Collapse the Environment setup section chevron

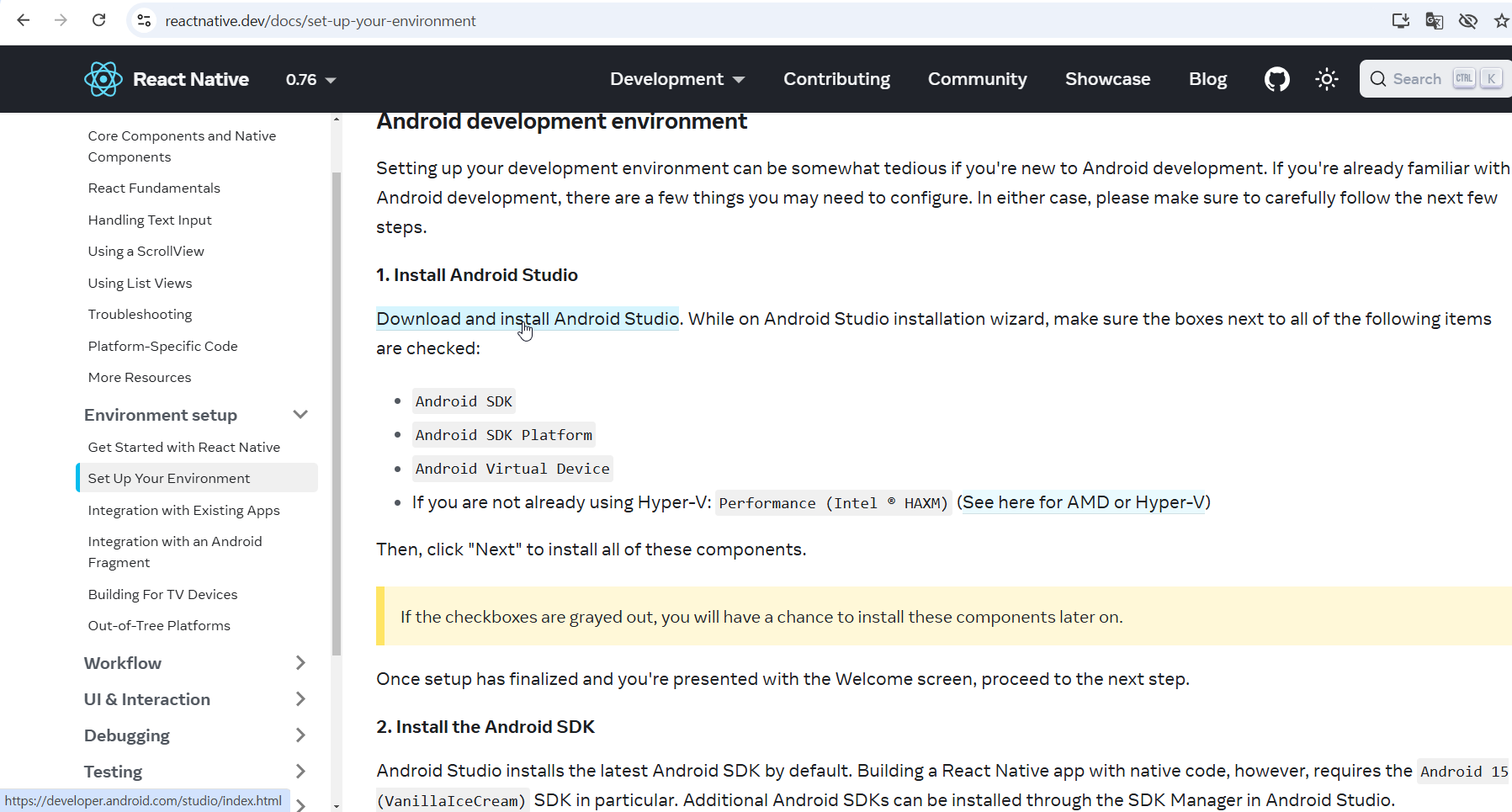(x=300, y=415)
